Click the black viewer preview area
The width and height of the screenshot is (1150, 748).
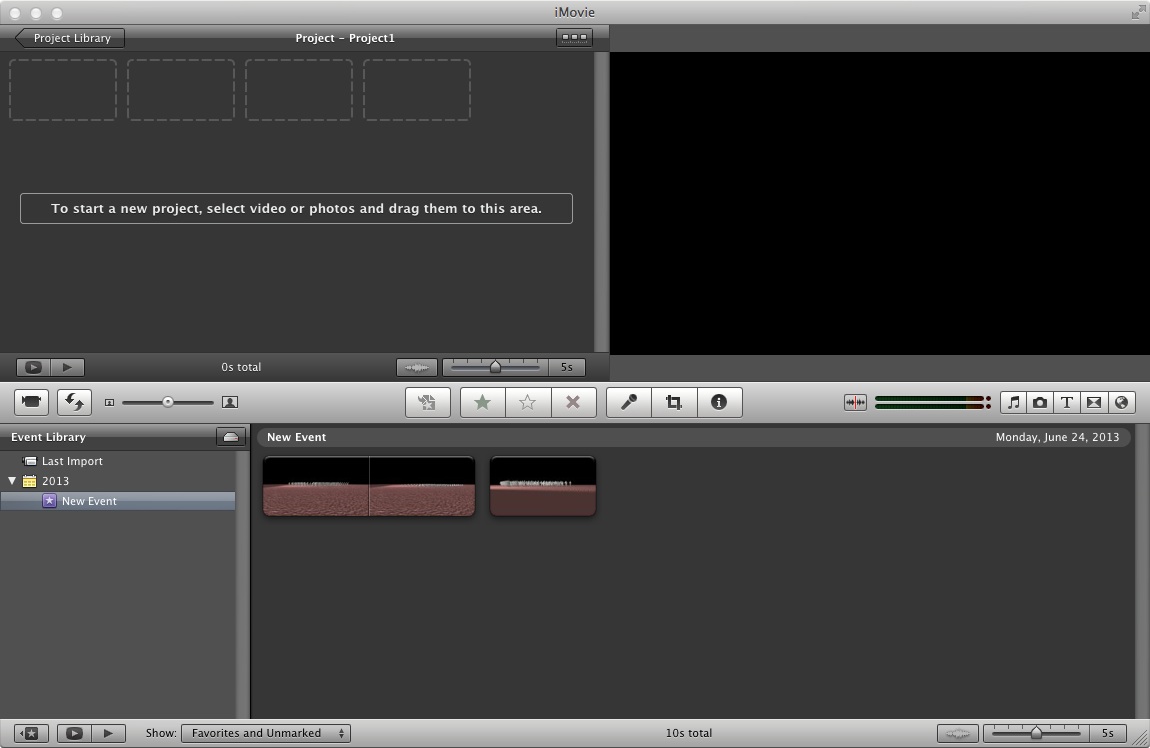(x=879, y=203)
